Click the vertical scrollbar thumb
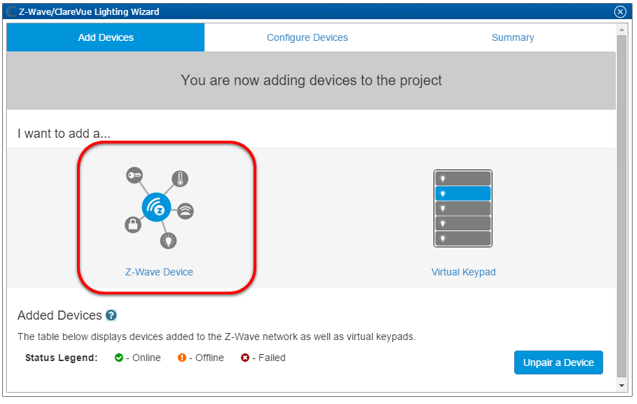This screenshot has width=637, height=404. [x=621, y=206]
